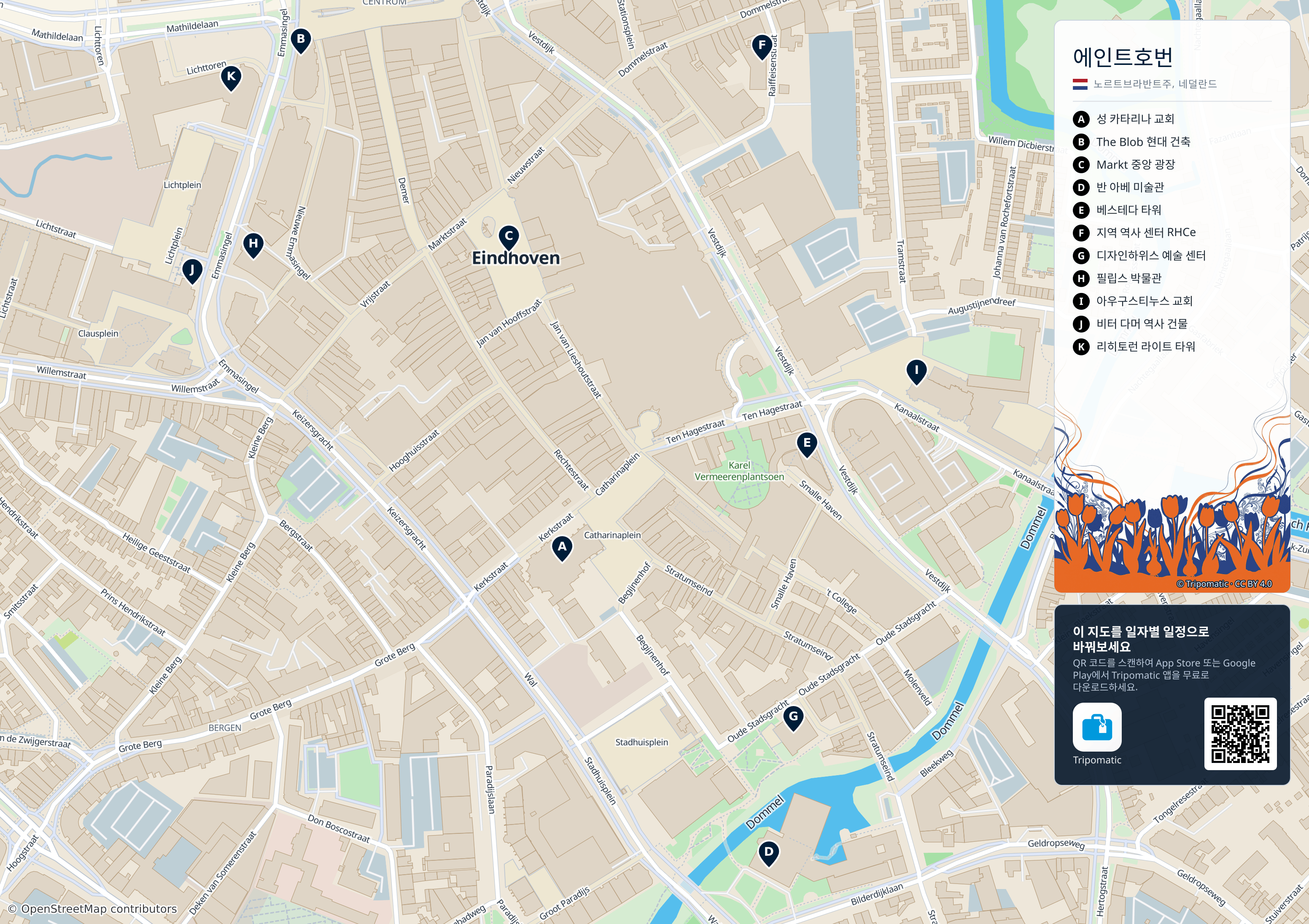This screenshot has width=1309, height=924.
Task: Click the 'Bilderdijklaan' street label
Action: pos(878,894)
